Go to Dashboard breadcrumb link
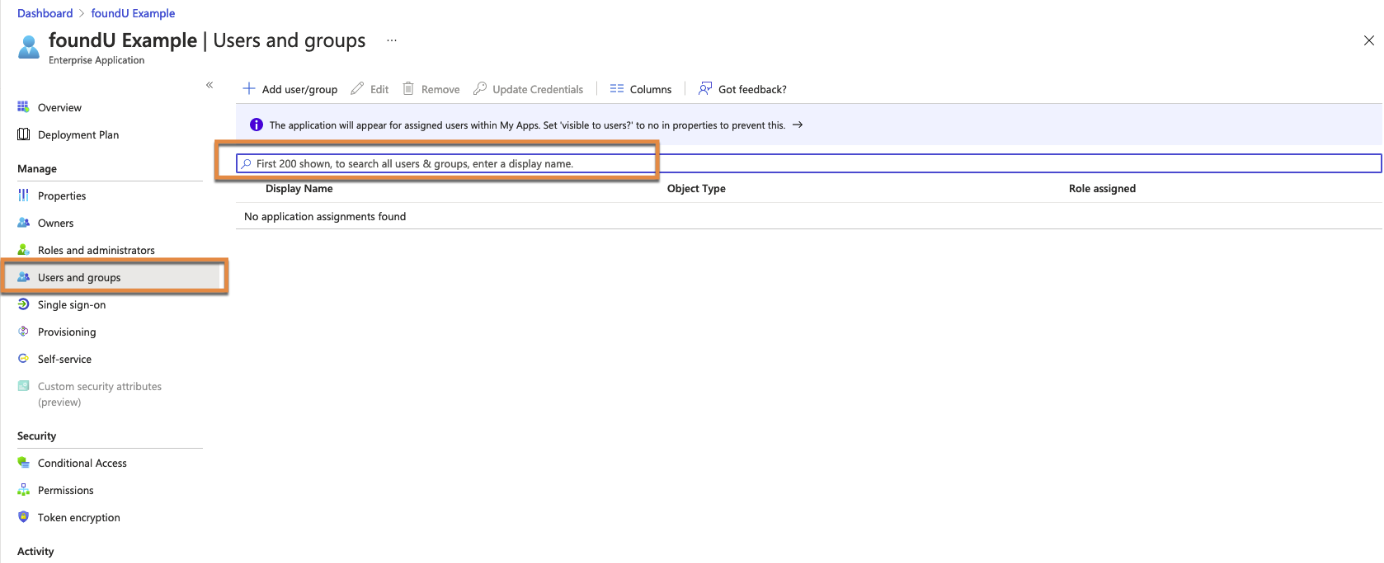Screen dimensions: 1384x563 coord(45,13)
